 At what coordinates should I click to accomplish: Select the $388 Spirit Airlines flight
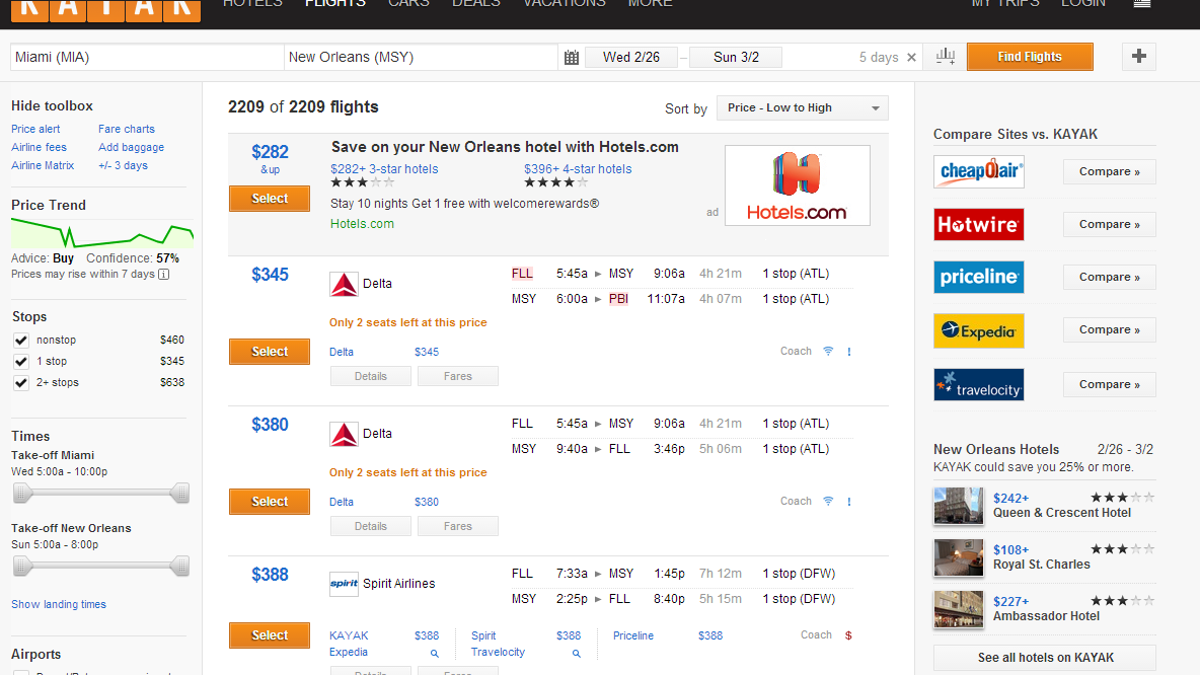click(269, 635)
